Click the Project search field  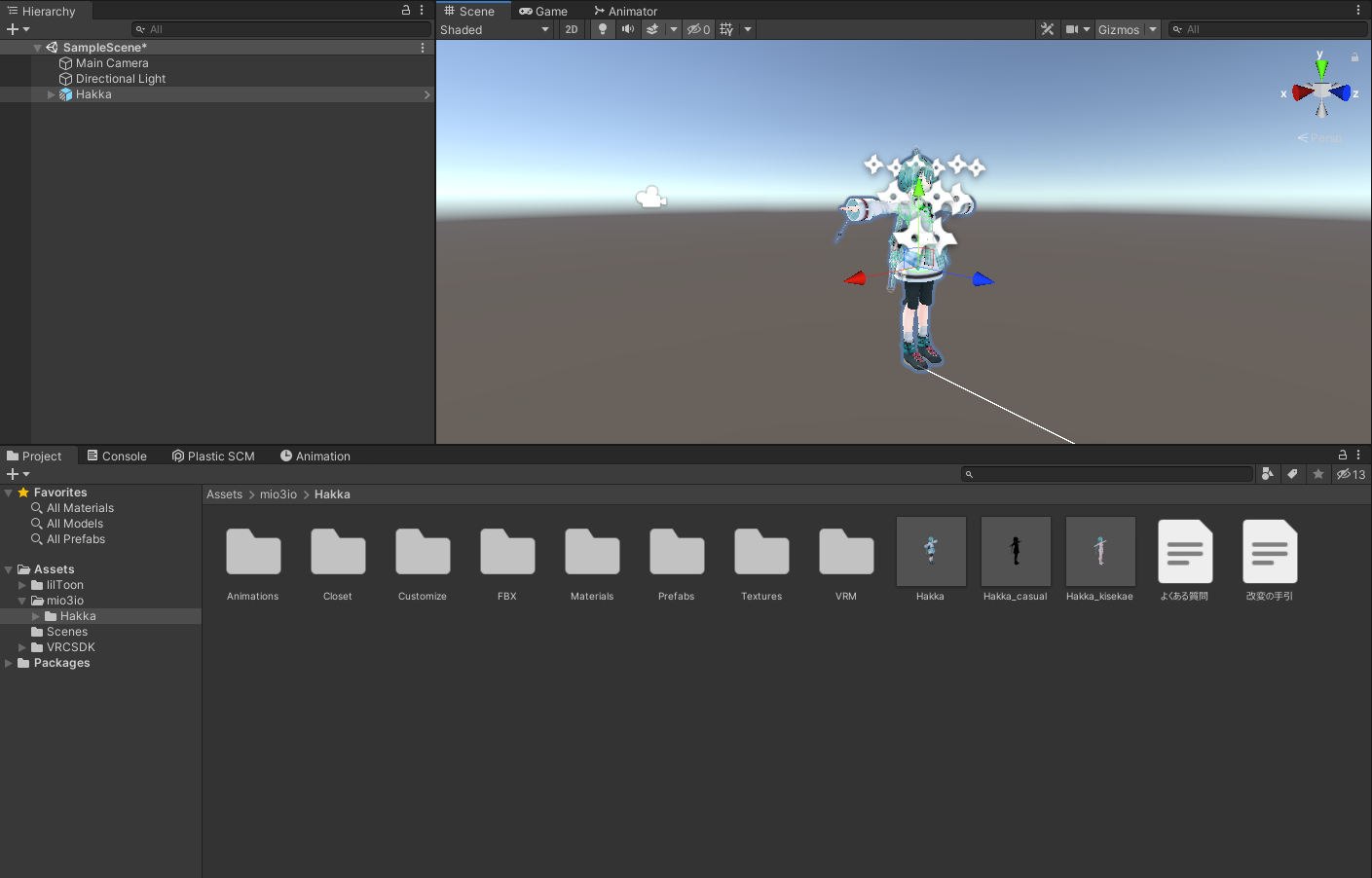pyautogui.click(x=1106, y=474)
